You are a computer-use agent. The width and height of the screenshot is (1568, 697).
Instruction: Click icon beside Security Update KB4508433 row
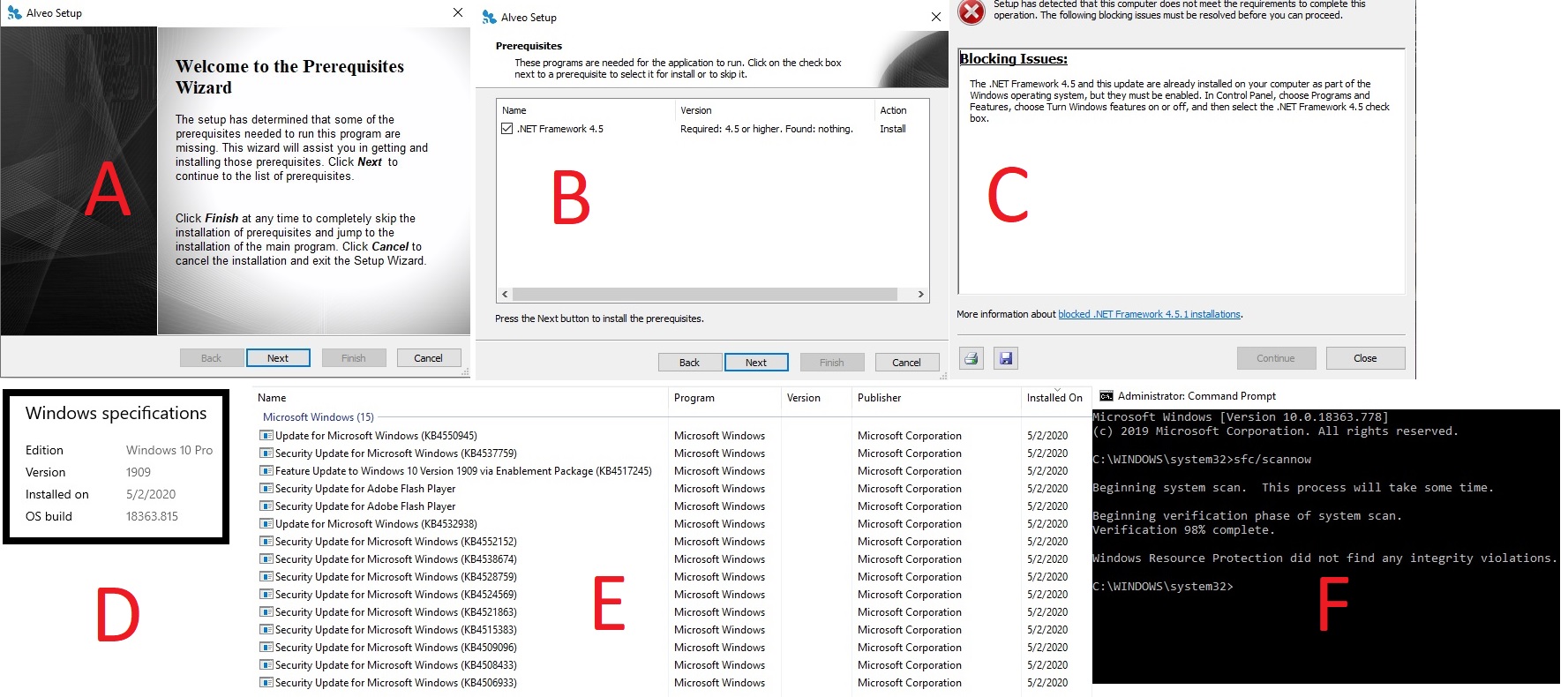(266, 665)
